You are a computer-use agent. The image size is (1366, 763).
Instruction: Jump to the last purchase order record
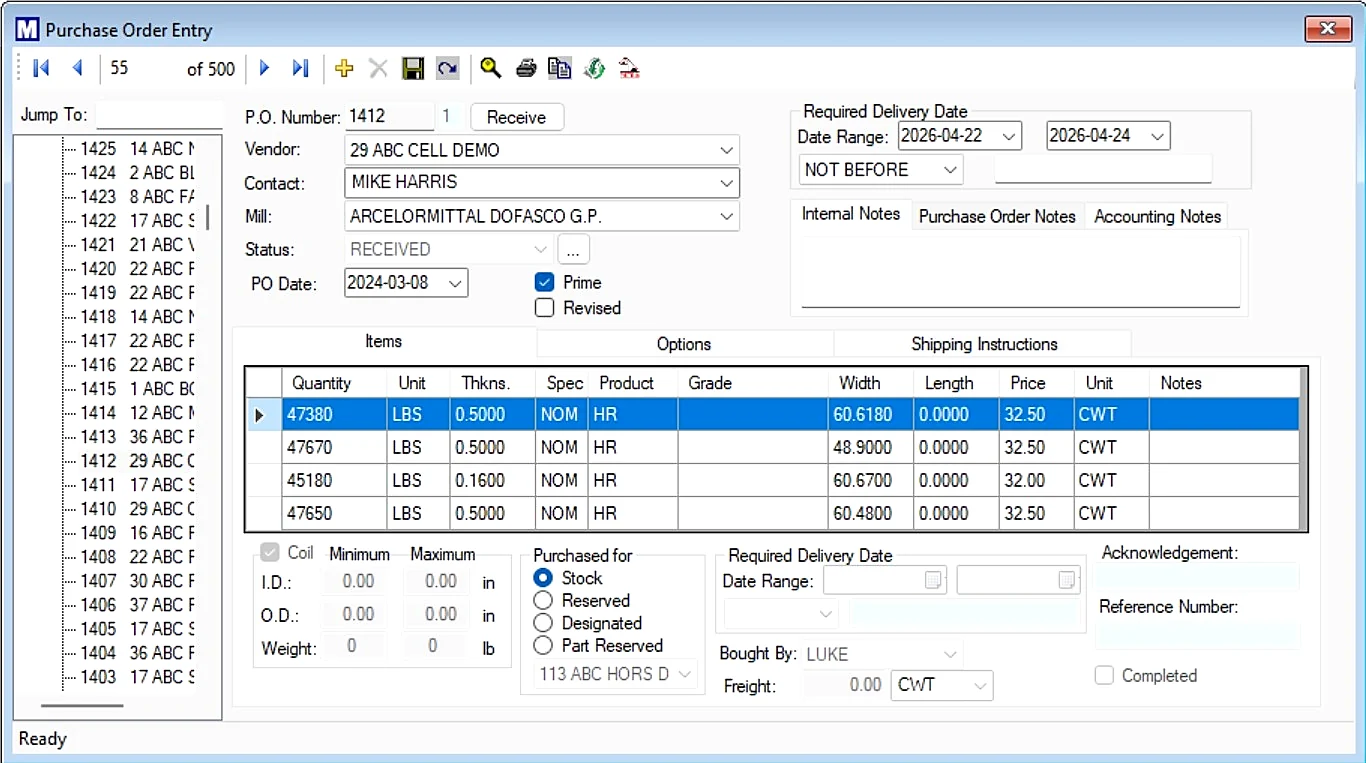(x=300, y=68)
